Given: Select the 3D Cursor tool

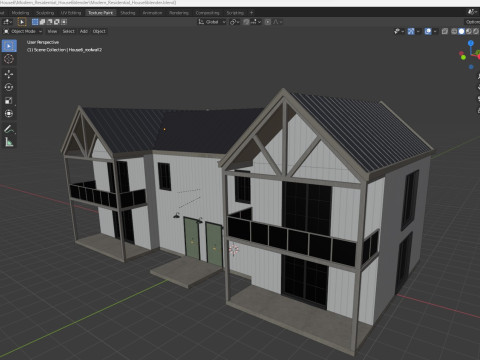Looking at the screenshot, I should 9,59.
